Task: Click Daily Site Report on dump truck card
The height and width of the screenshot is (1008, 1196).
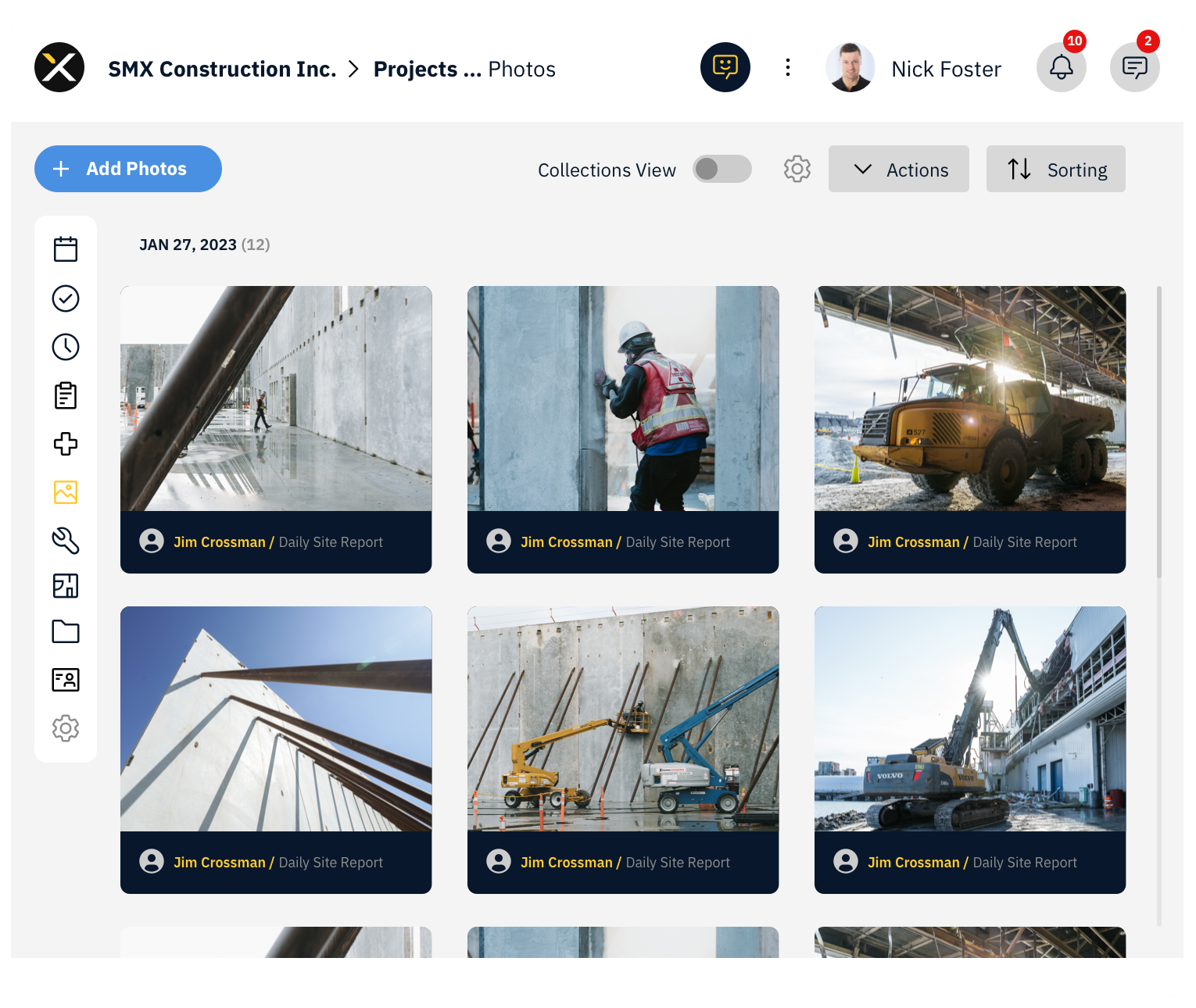Action: pyautogui.click(x=1025, y=542)
